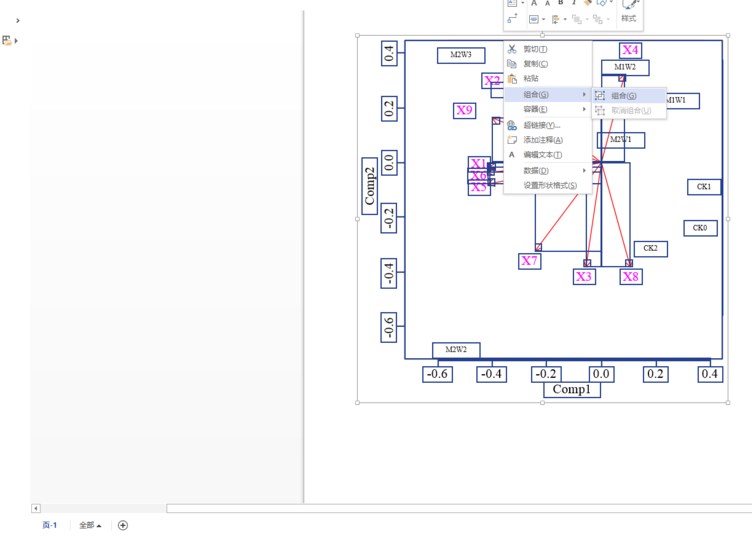Viewport: 752px width, 537px height.
Task: Select the X7 label box
Action: pos(529,261)
